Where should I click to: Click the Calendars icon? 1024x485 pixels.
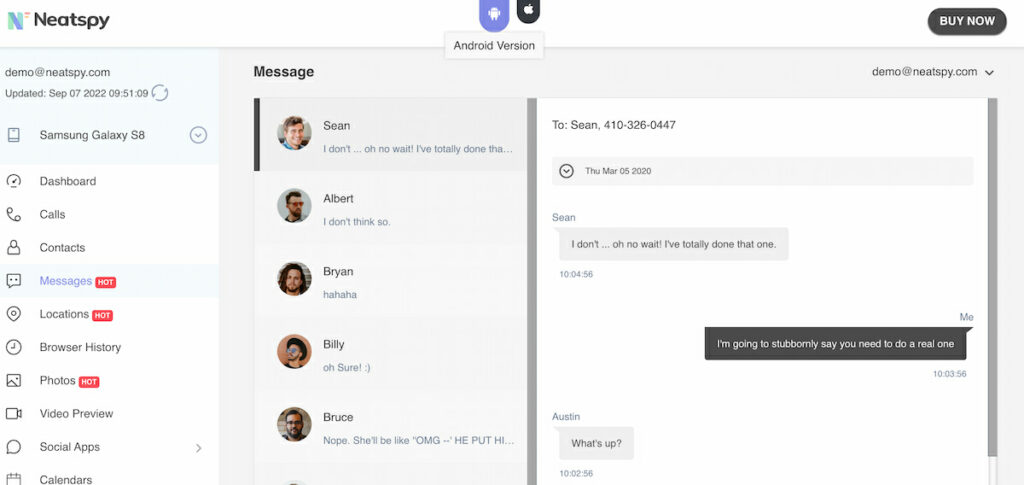click(14, 479)
